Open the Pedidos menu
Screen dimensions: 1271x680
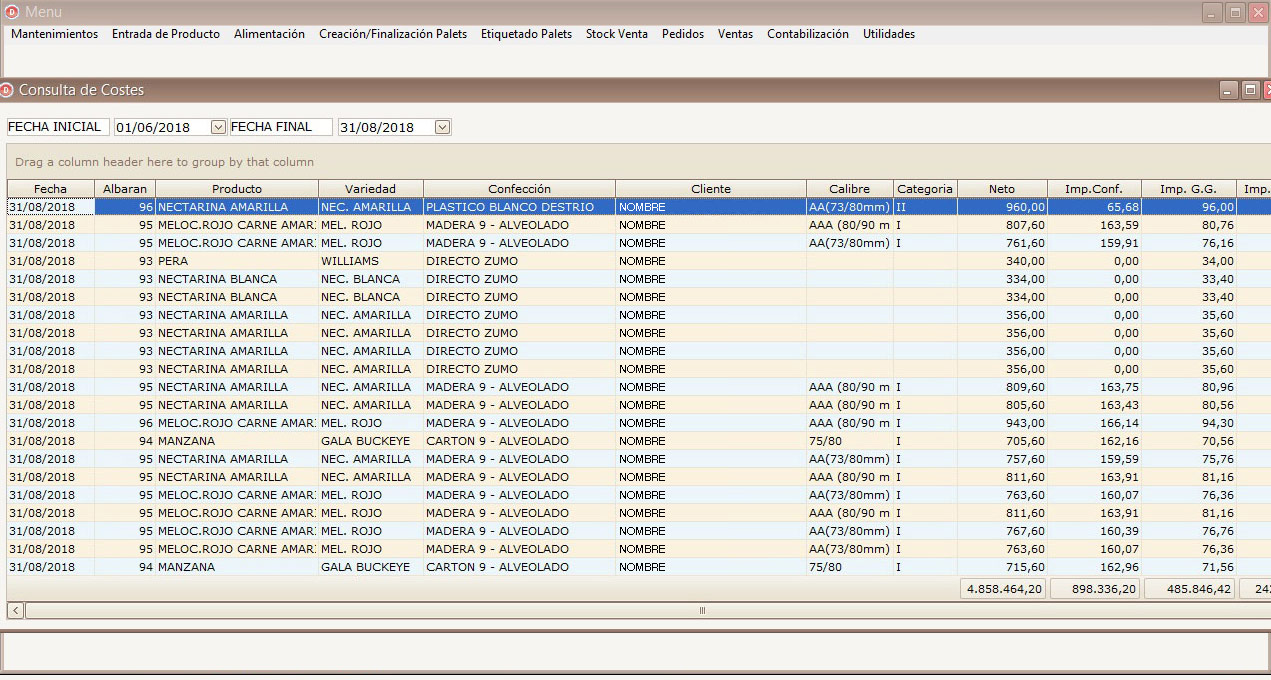point(683,34)
